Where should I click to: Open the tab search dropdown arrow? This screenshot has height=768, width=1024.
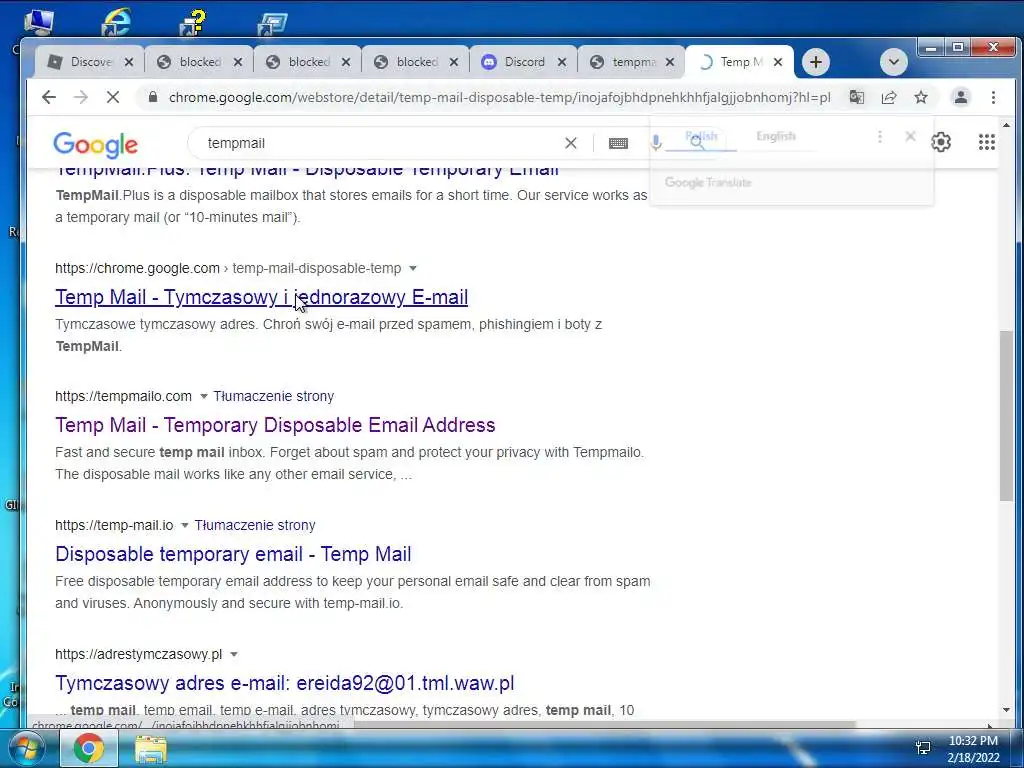893,62
